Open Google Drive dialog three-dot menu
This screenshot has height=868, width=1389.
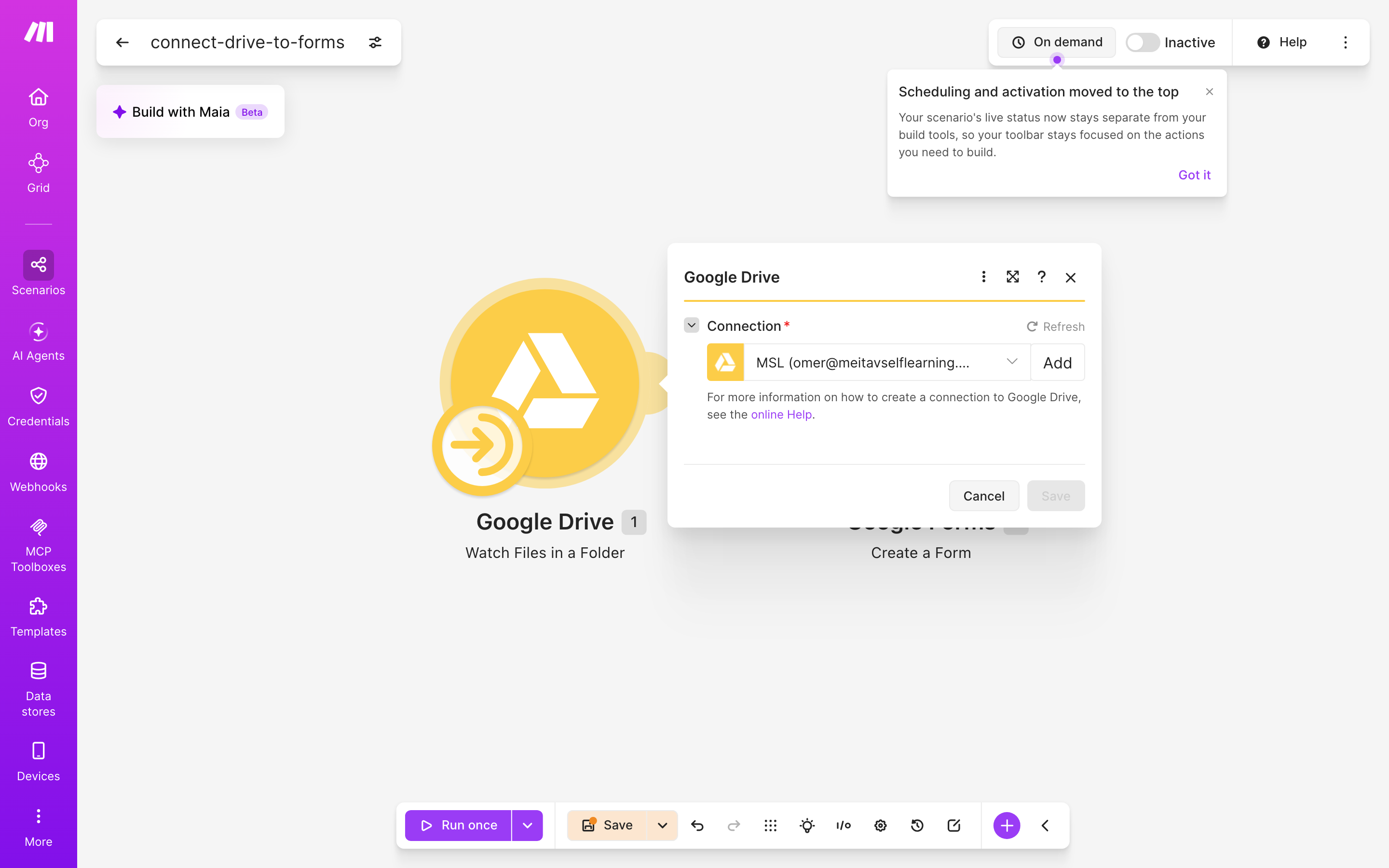tap(984, 277)
